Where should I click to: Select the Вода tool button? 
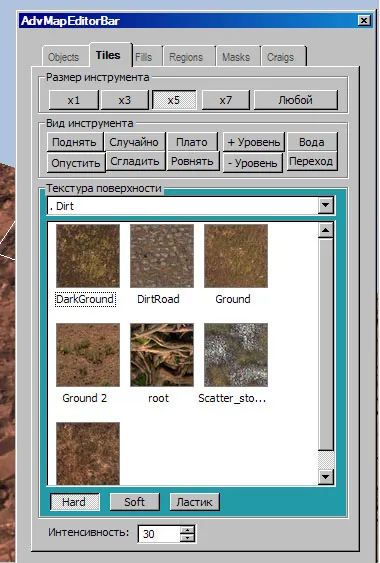(312, 142)
